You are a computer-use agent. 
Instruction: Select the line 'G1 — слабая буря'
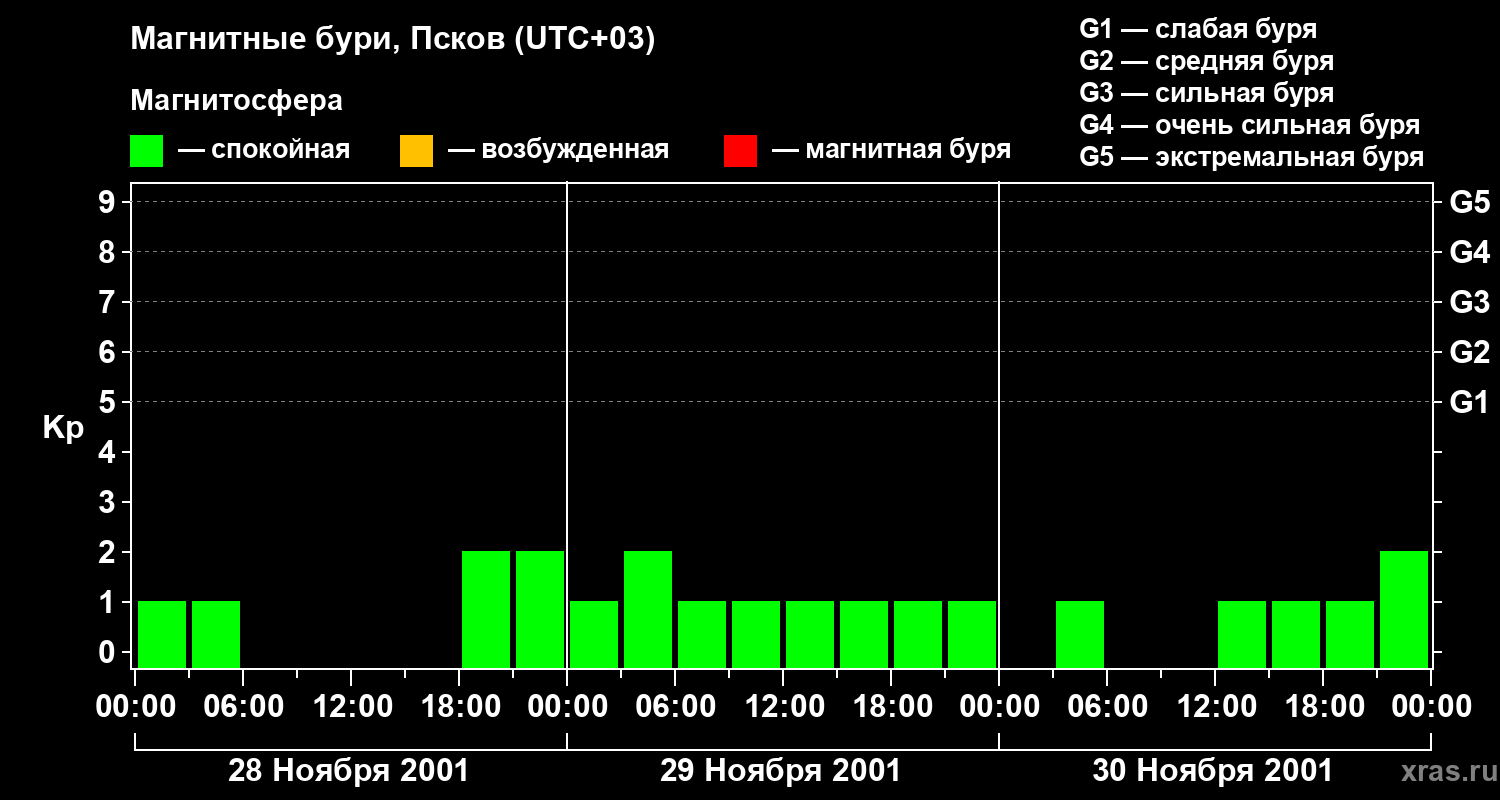click(1198, 29)
